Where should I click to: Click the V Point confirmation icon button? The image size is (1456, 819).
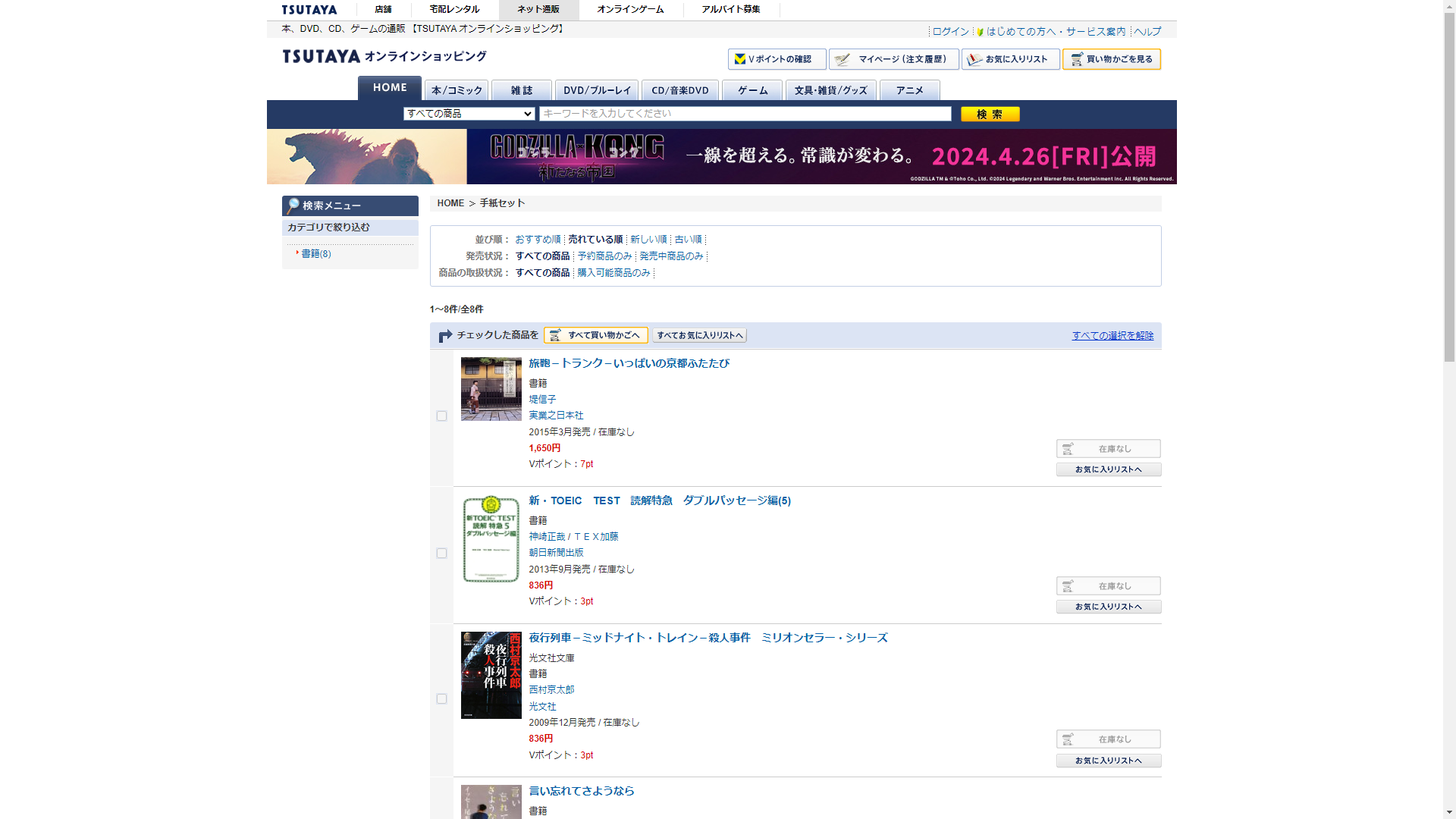(x=740, y=59)
